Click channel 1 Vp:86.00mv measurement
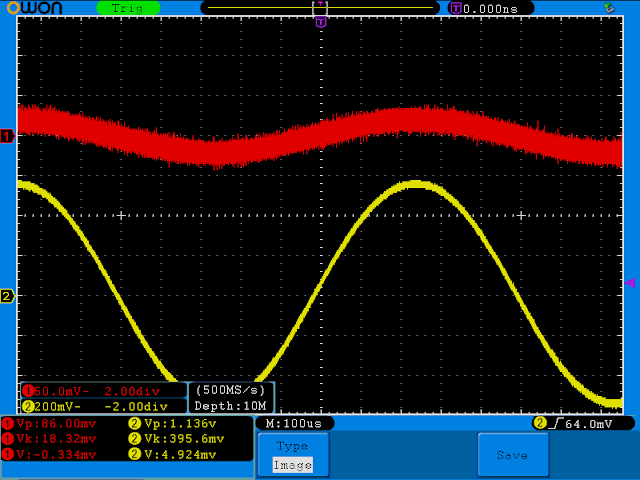The image size is (640, 480). tap(49, 424)
